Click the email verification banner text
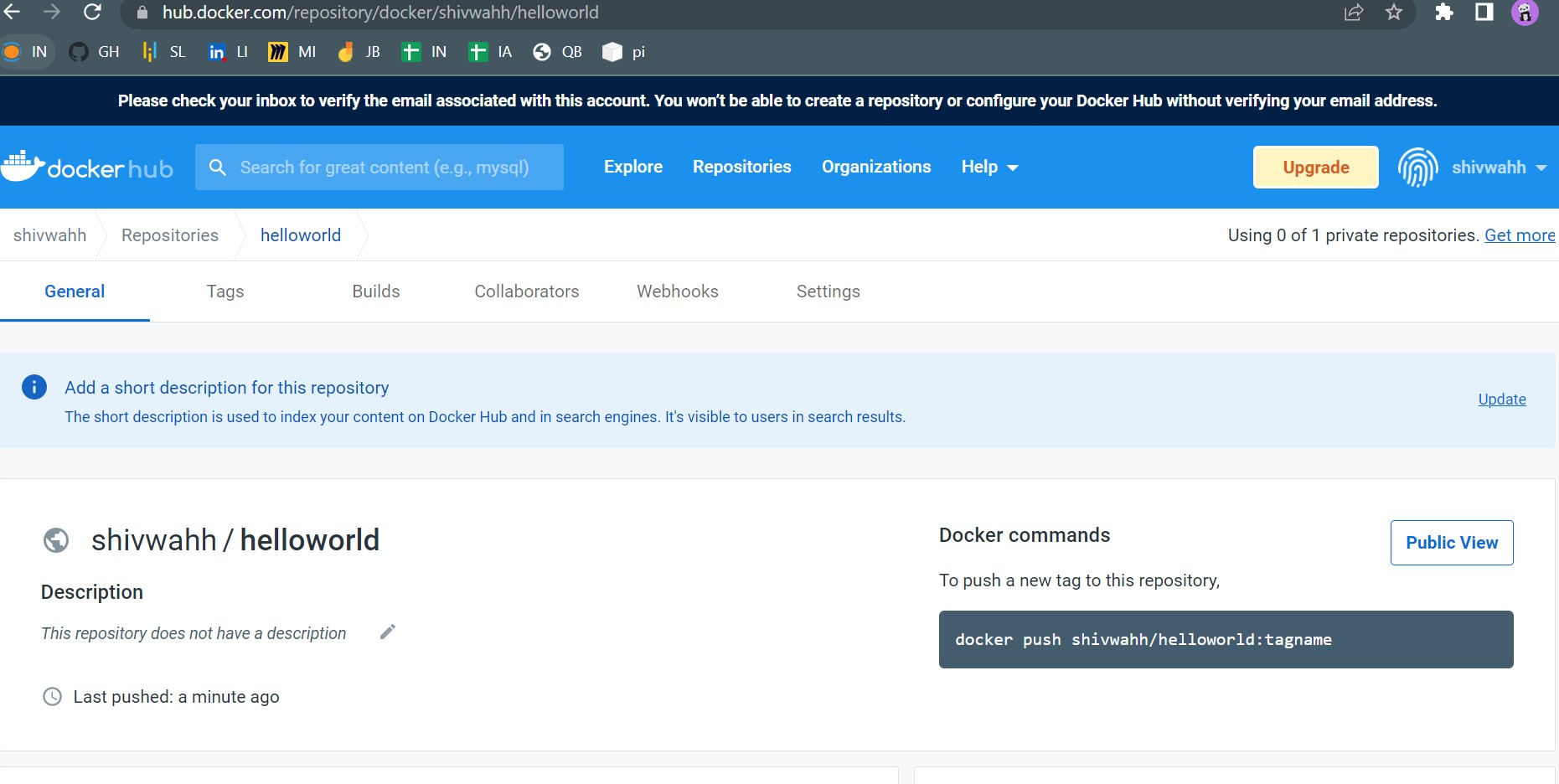This screenshot has width=1559, height=784. [777, 101]
